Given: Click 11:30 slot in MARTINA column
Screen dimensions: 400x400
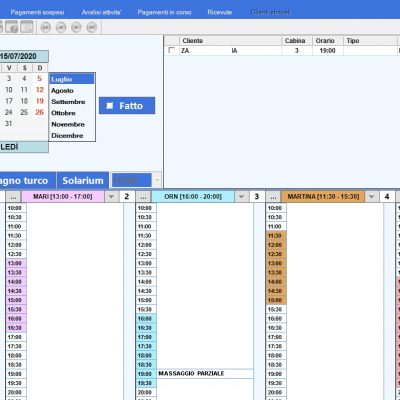Looking at the screenshot, I should [276, 236].
